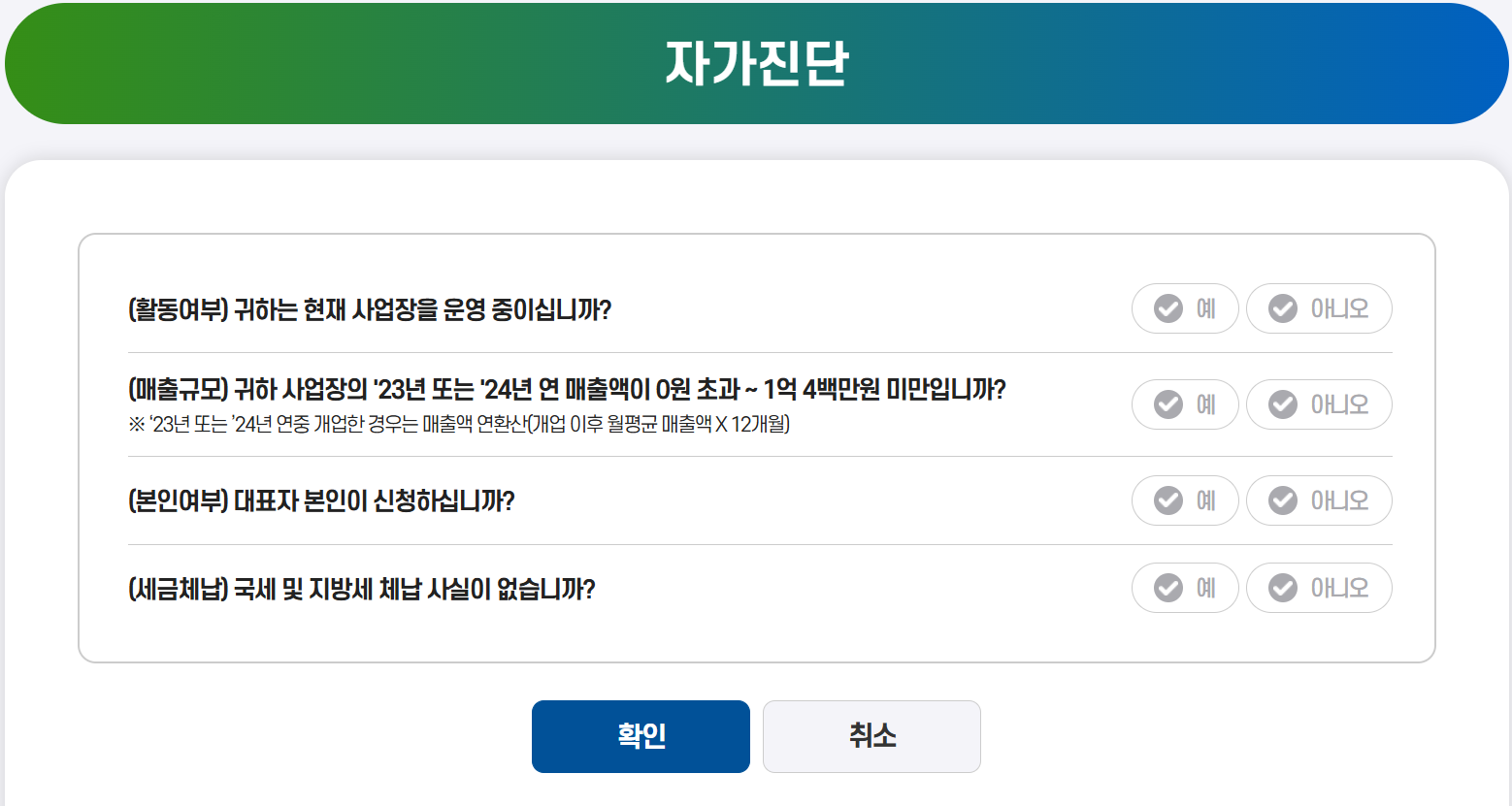The width and height of the screenshot is (1512, 806).
Task: Select '예' for the 본인여부 question
Action: pyautogui.click(x=1185, y=500)
